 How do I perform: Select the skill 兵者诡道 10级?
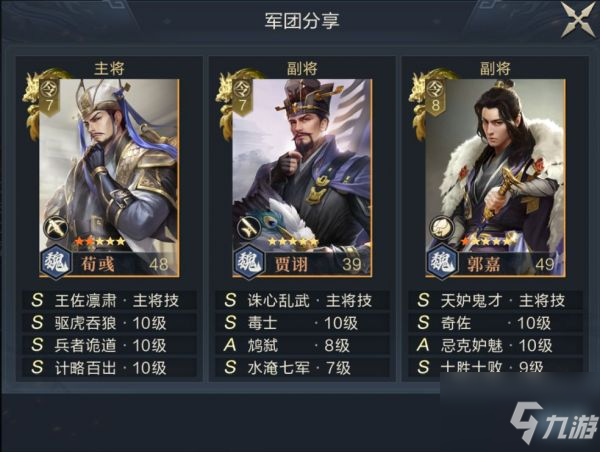[110, 345]
